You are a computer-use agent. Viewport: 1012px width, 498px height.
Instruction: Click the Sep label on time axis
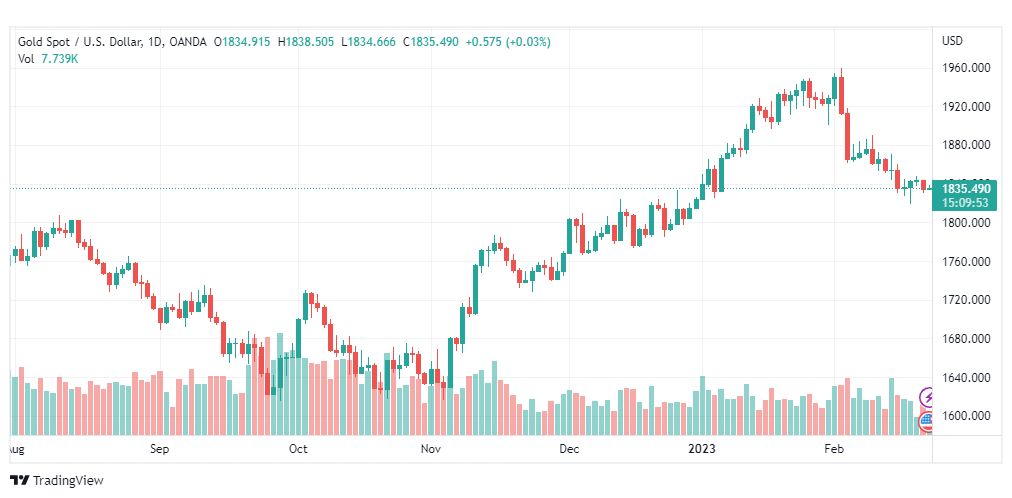click(159, 449)
